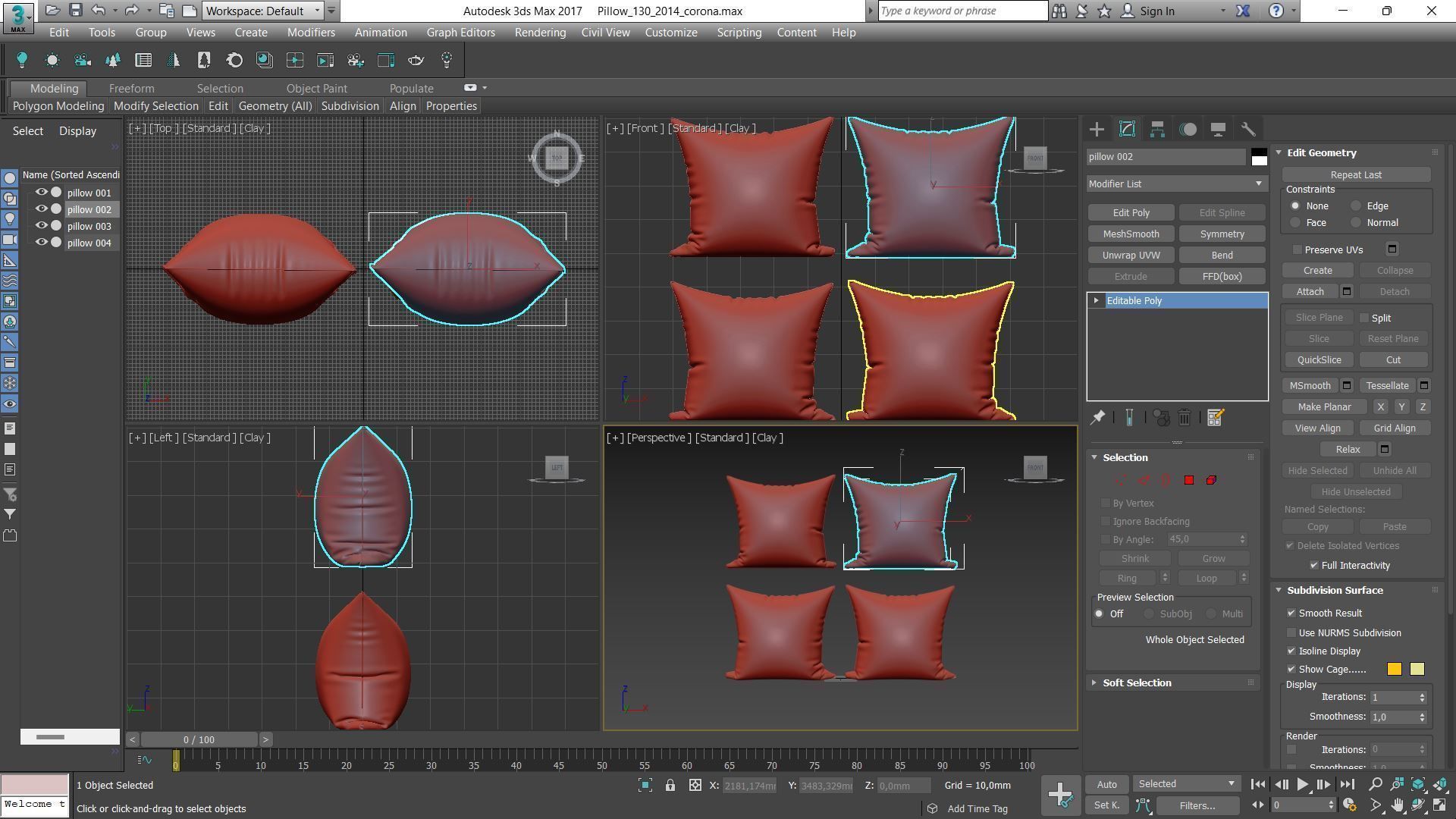The height and width of the screenshot is (819, 1456).
Task: Click the pale yellow cage color swatch
Action: (x=1417, y=670)
